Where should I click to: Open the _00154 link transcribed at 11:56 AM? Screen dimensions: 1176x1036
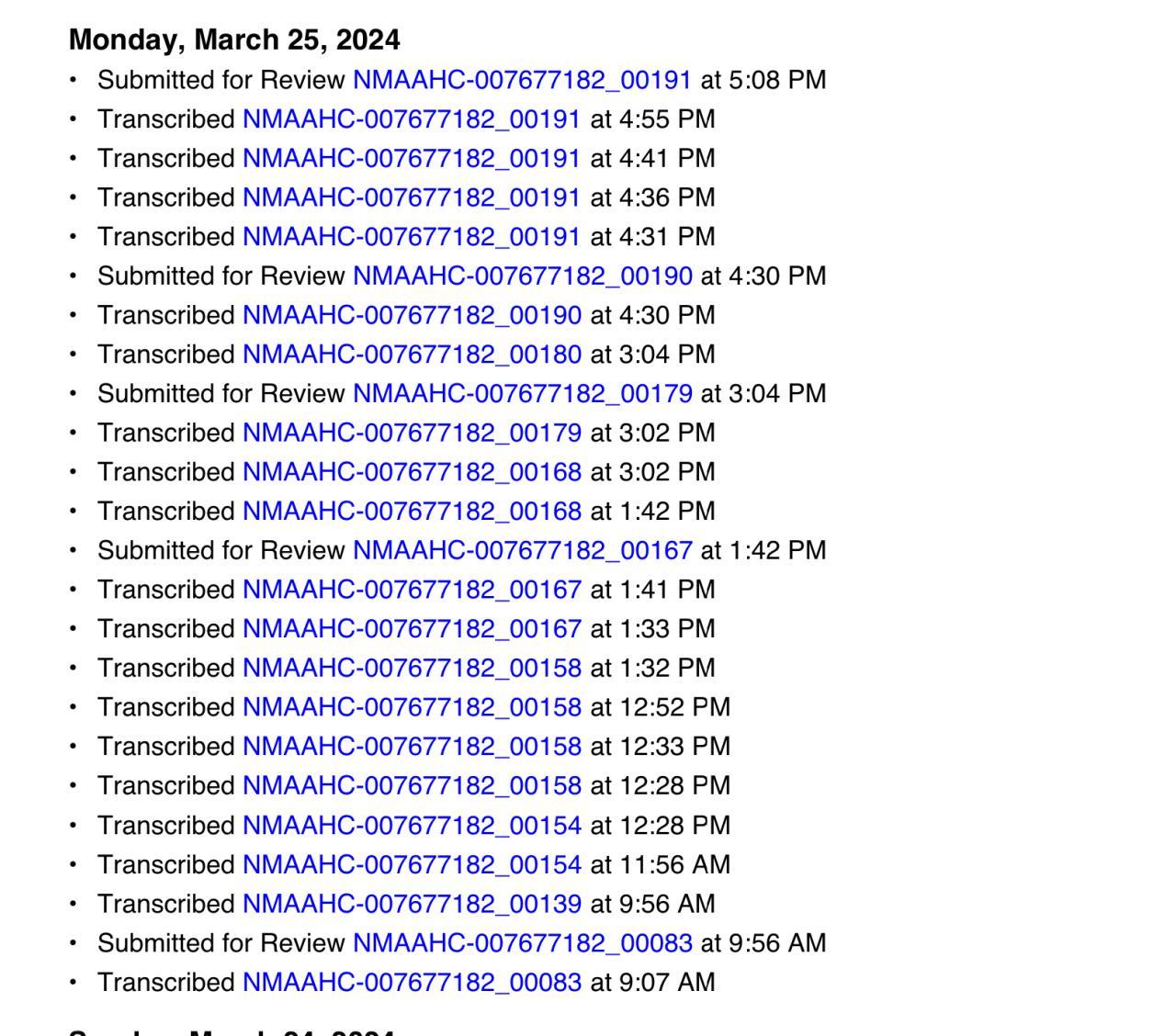click(412, 865)
